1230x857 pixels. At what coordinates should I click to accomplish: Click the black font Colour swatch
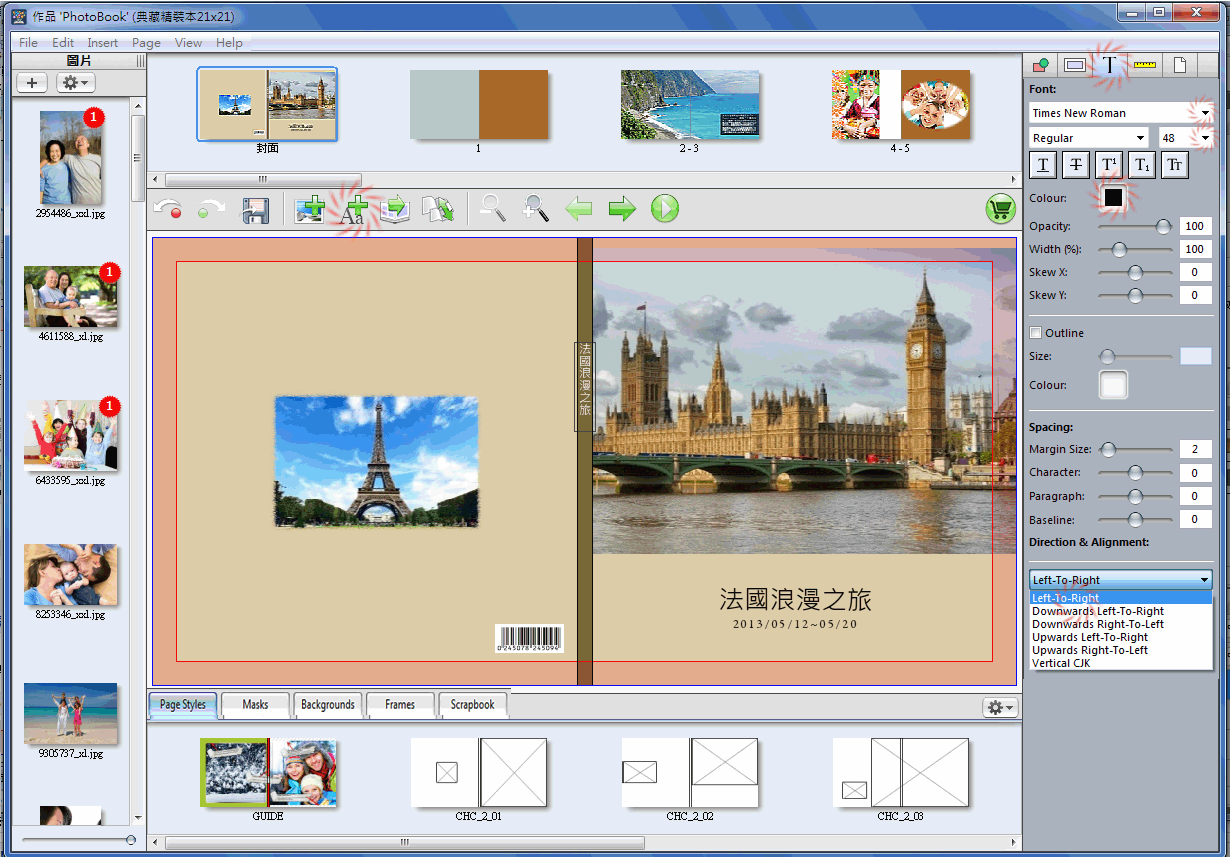[1113, 198]
